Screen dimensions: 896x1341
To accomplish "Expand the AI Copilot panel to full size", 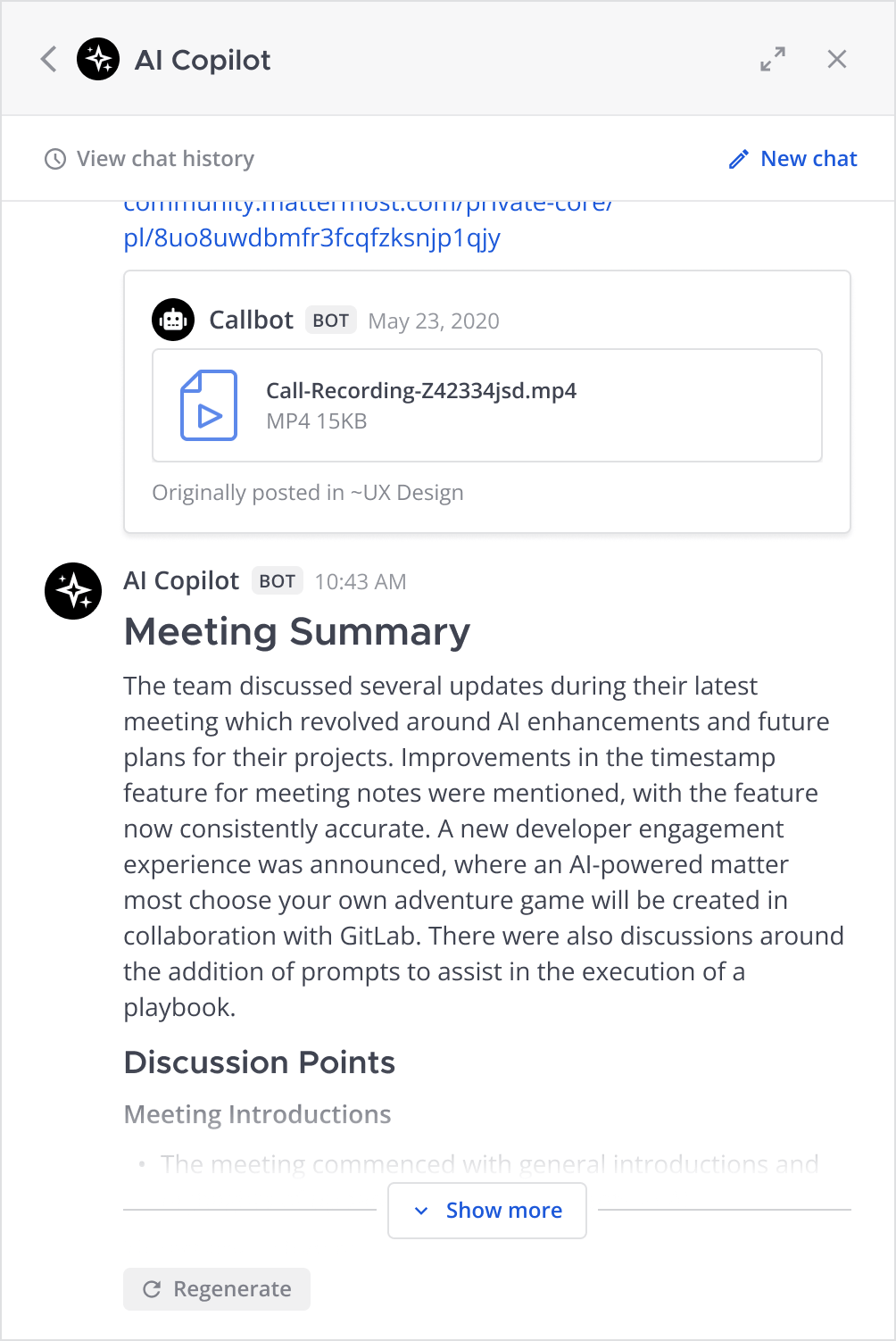I will [773, 60].
